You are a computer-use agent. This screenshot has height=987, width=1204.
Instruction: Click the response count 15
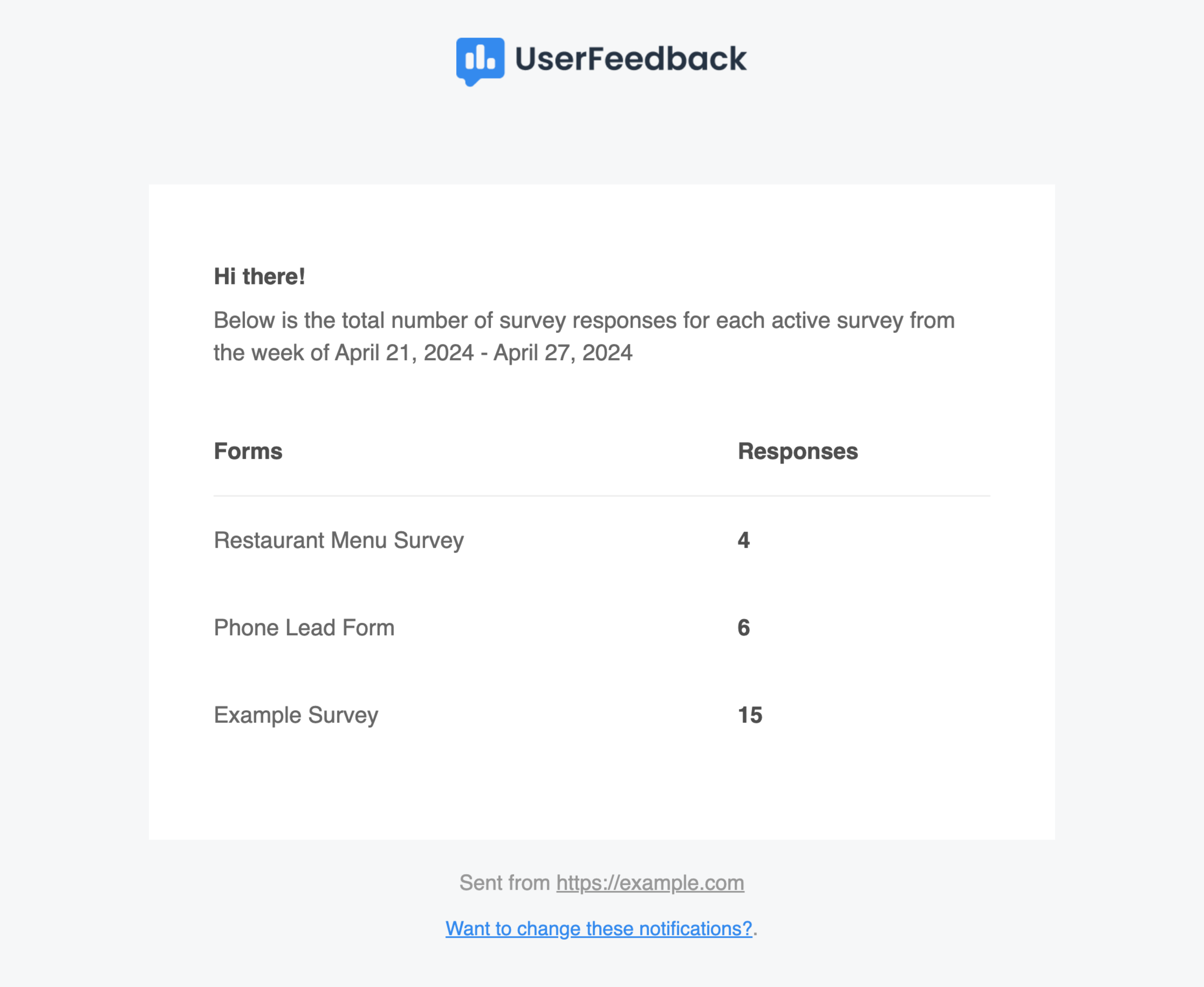click(x=750, y=715)
